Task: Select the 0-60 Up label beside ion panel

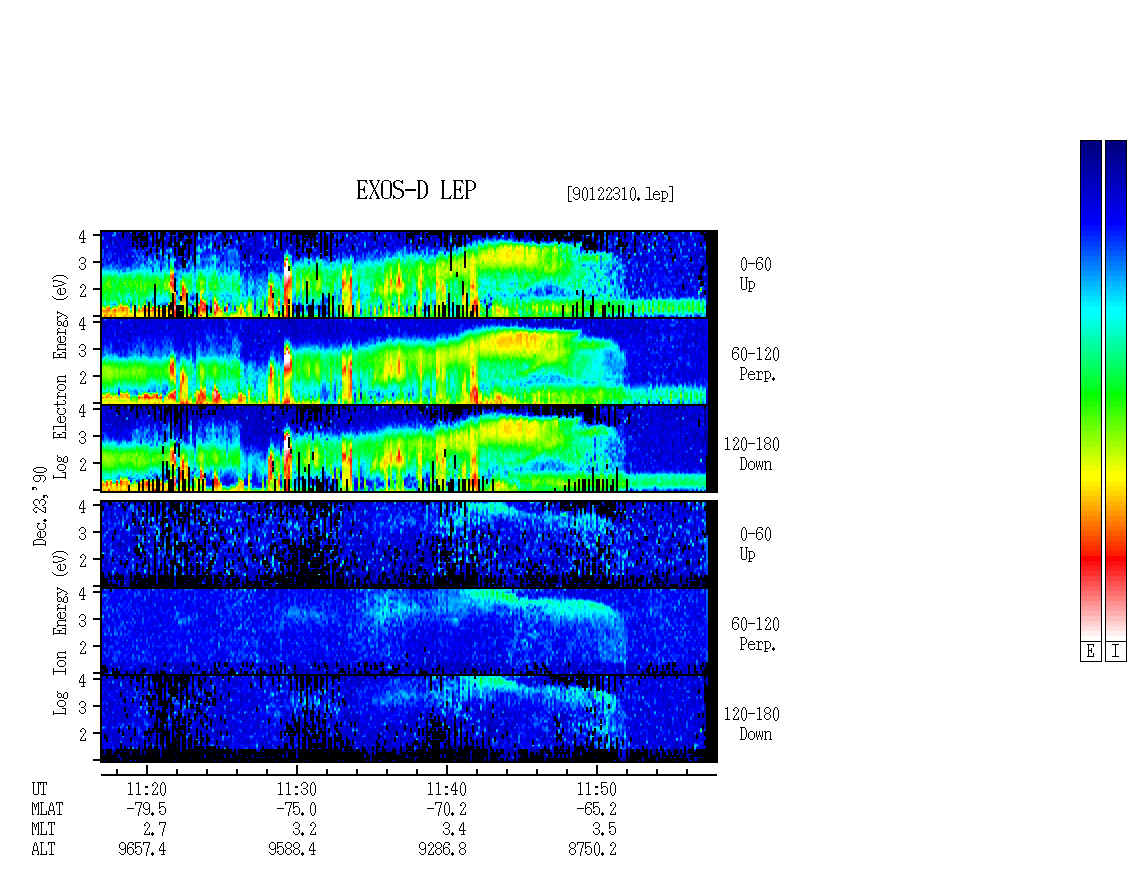Action: 755,544
